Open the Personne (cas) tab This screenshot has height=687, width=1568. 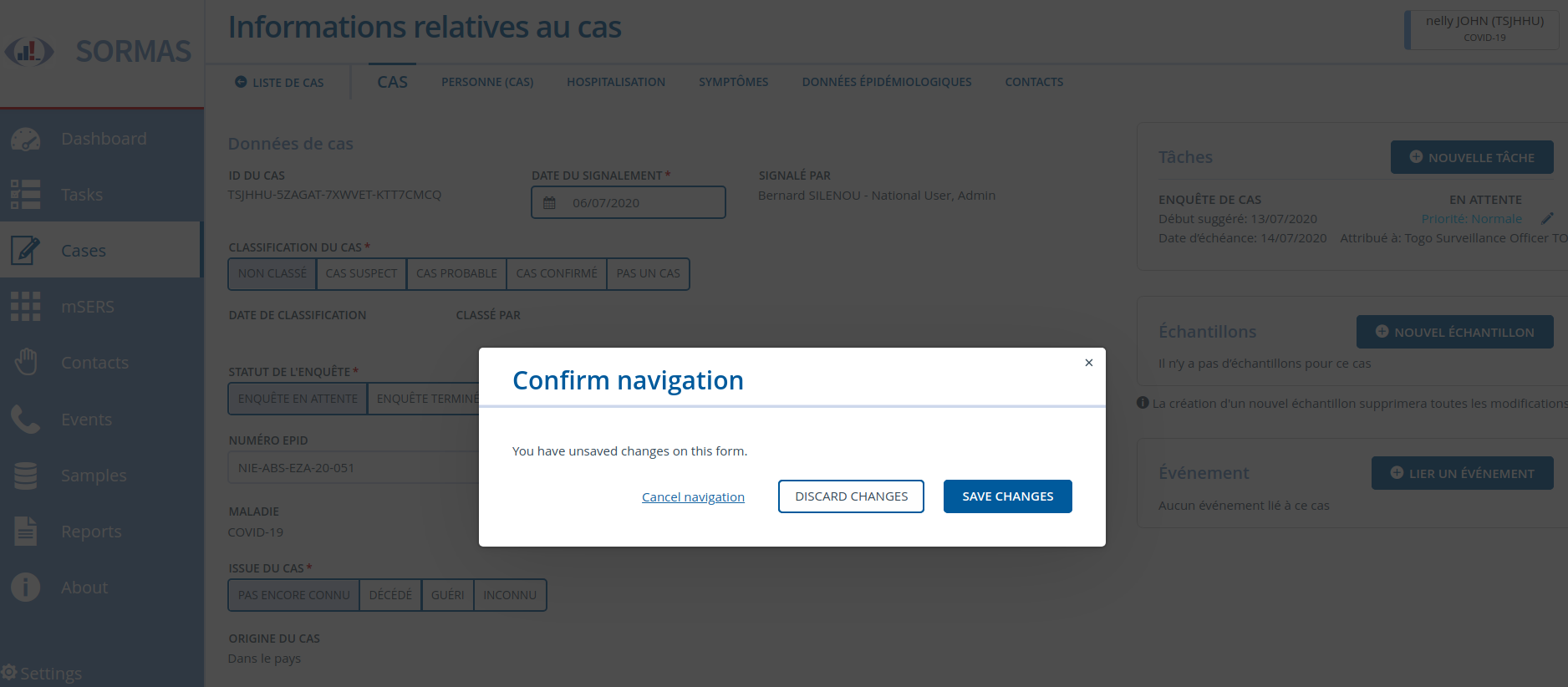tap(487, 82)
